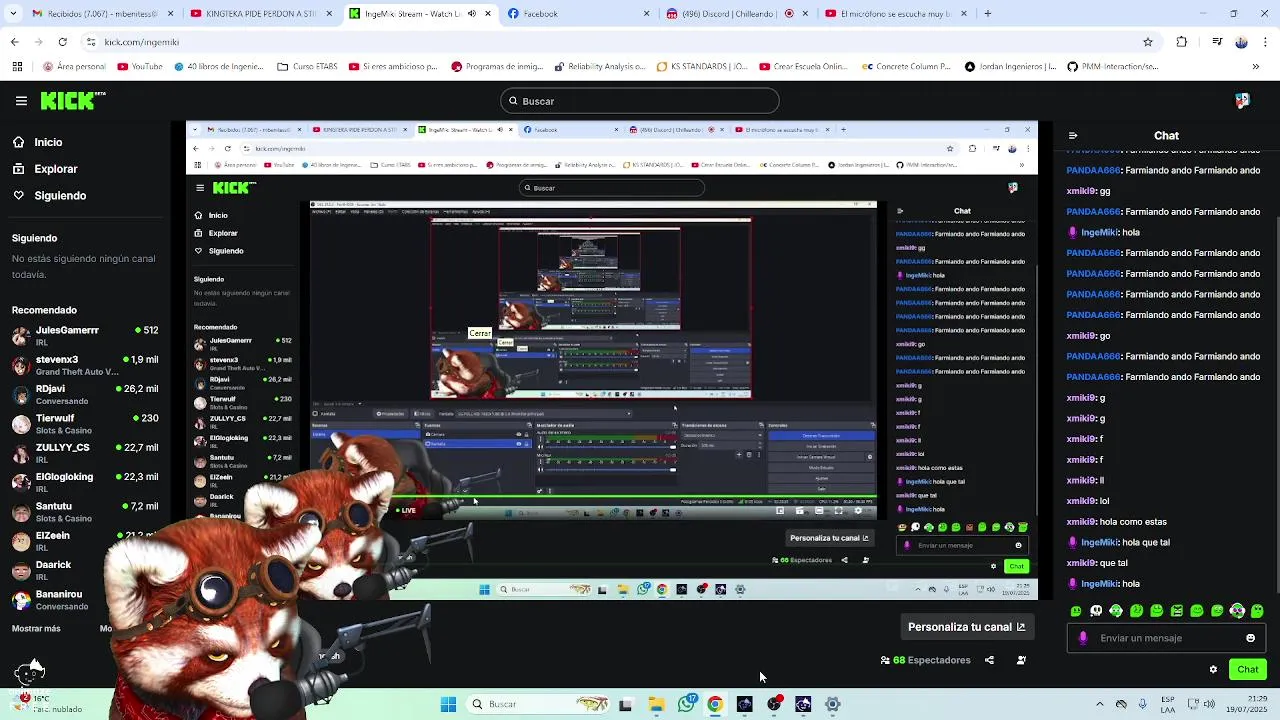Click the microphone icon in system tray

pyautogui.click(x=1142, y=704)
